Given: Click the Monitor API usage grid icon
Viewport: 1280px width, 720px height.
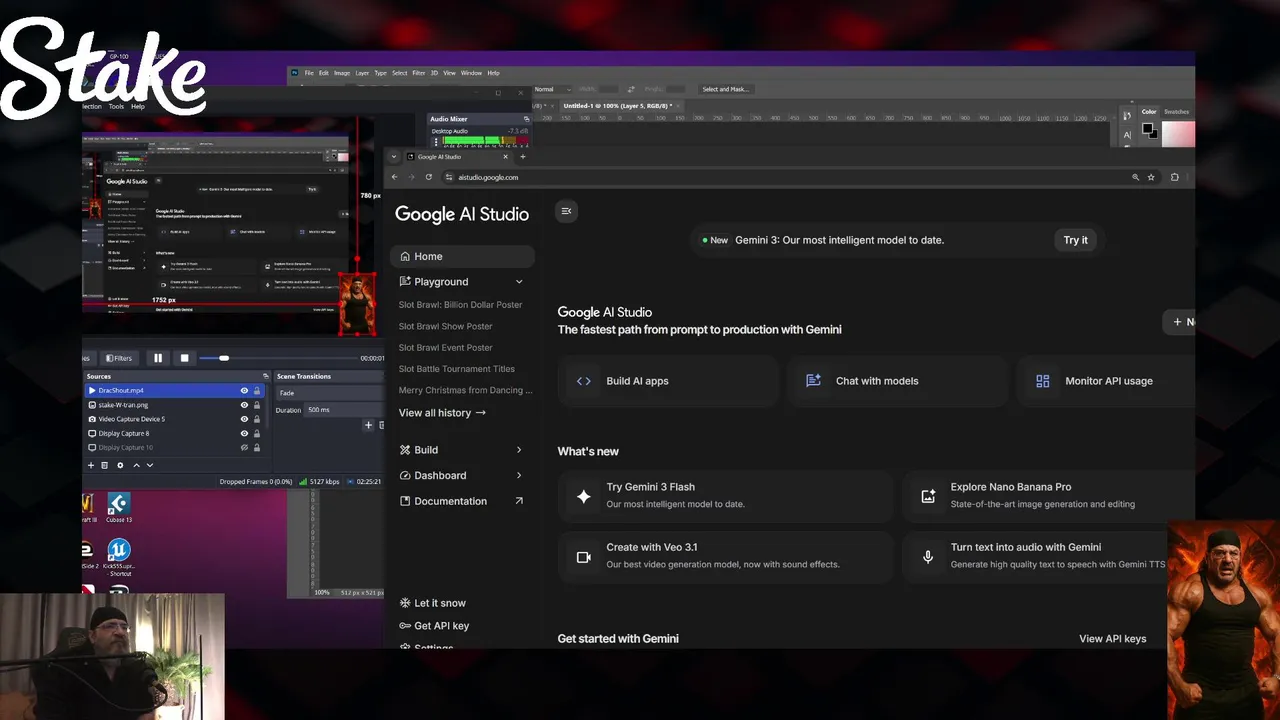Looking at the screenshot, I should tap(1043, 381).
